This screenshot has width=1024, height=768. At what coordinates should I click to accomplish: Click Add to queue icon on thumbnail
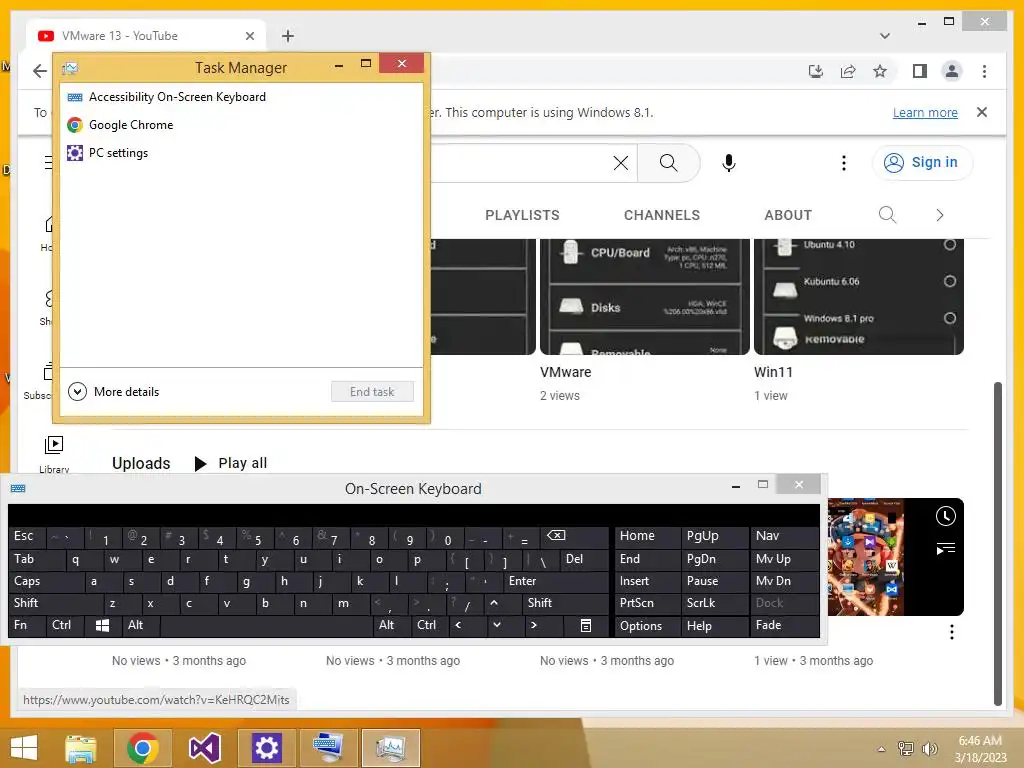946,549
